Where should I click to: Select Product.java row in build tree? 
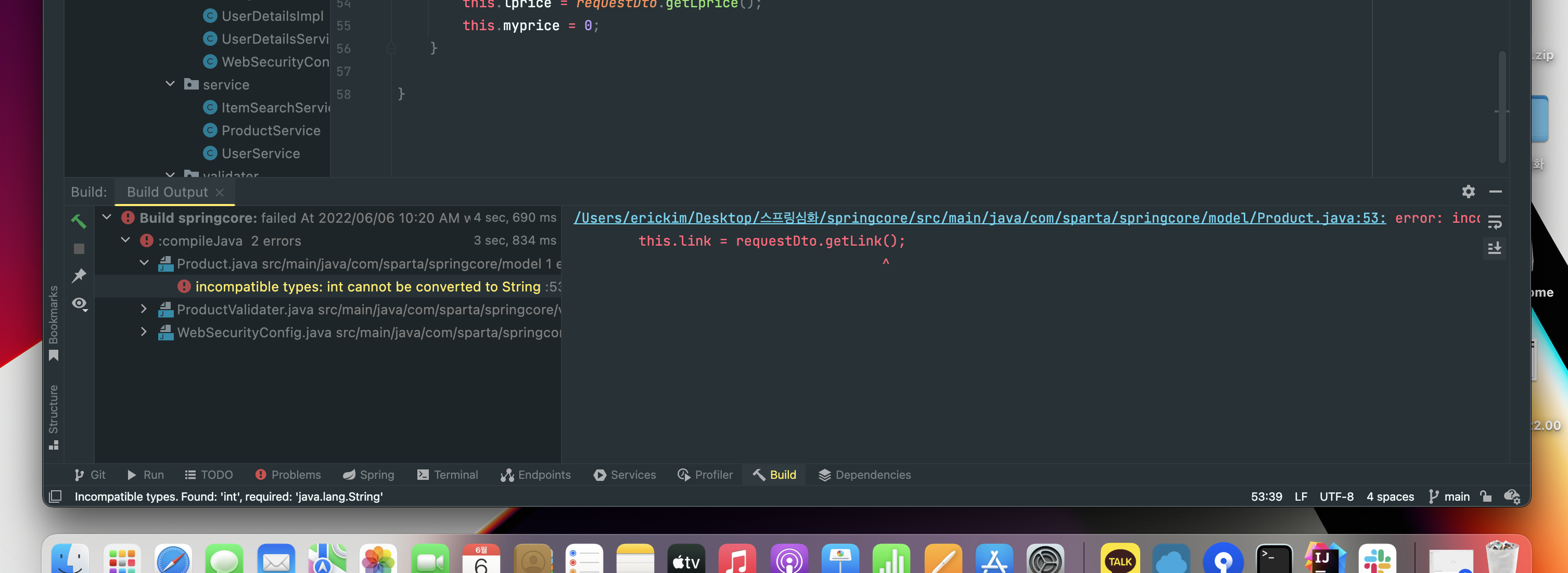[x=328, y=264]
